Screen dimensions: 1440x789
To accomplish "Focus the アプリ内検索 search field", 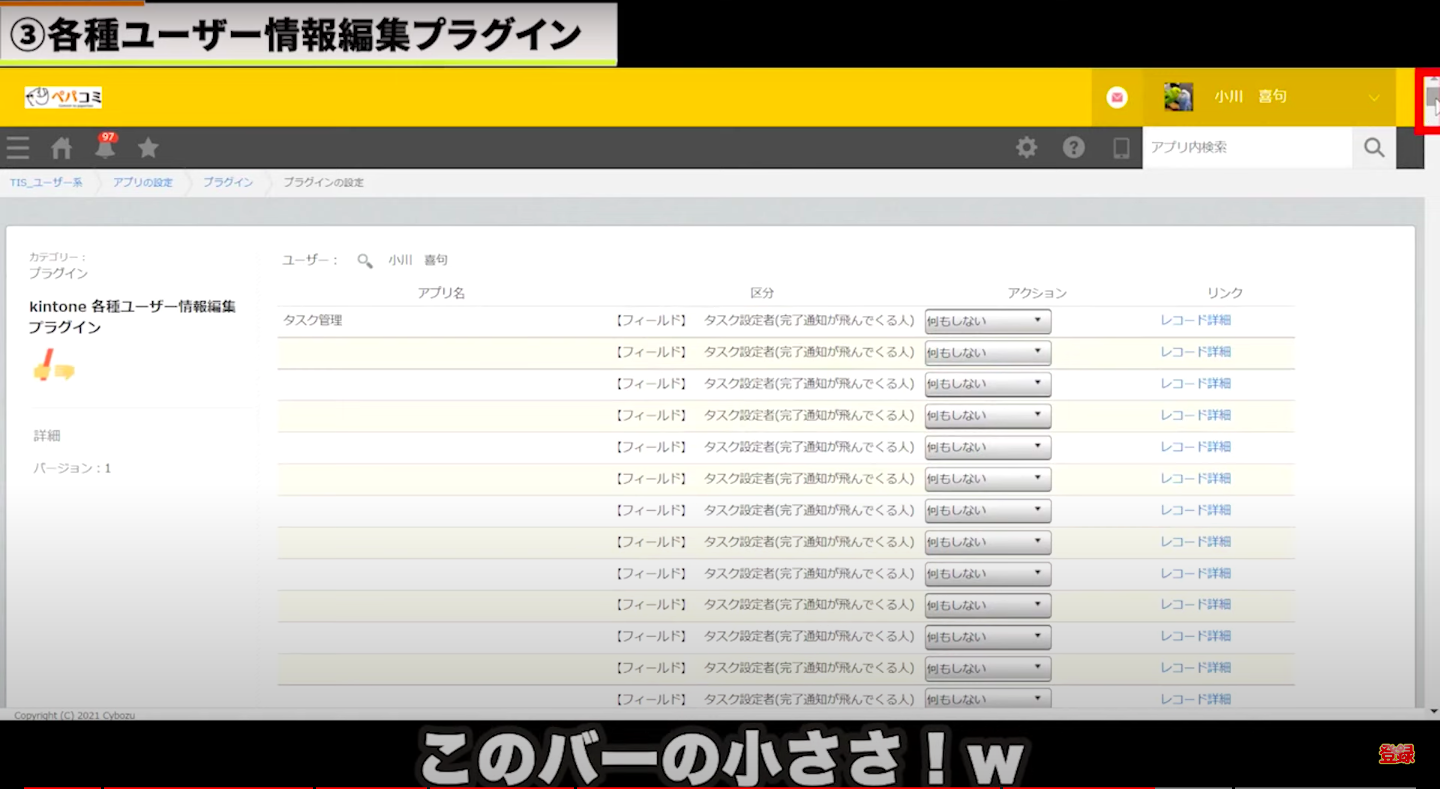I will tap(1245, 148).
